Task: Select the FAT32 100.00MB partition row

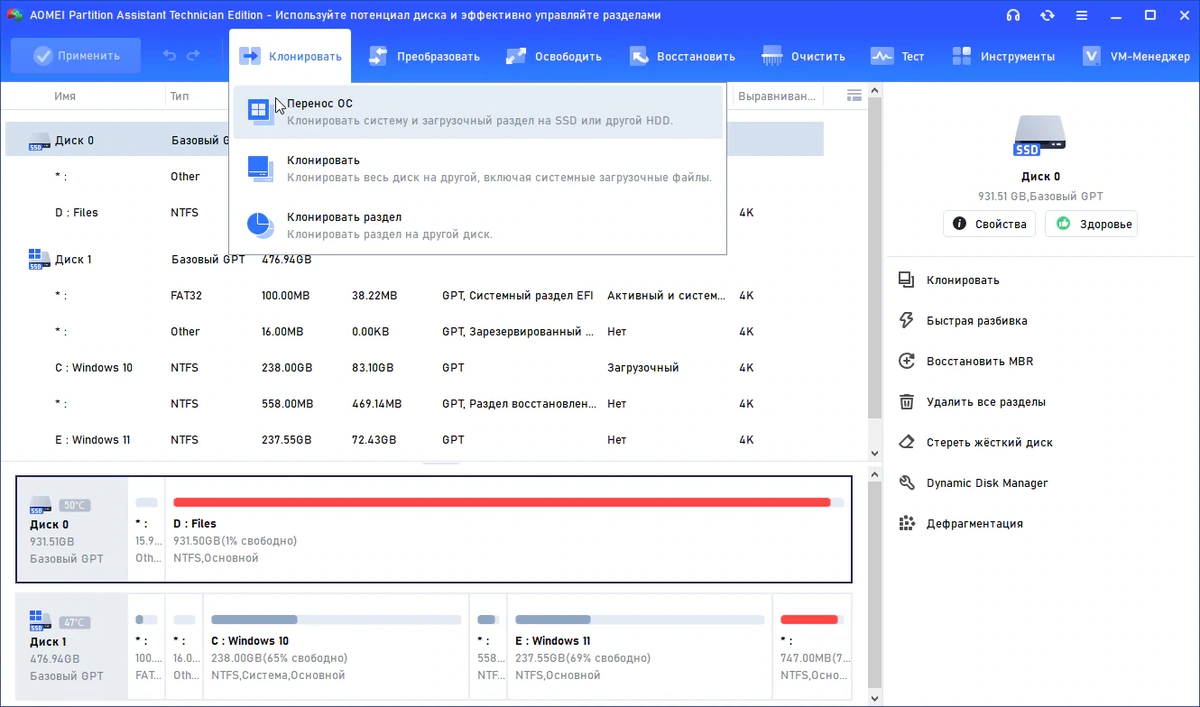Action: (x=415, y=295)
